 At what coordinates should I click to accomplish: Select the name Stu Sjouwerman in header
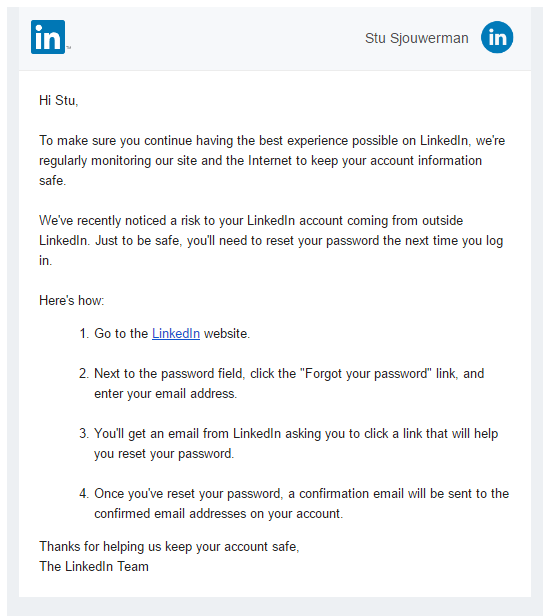[416, 38]
